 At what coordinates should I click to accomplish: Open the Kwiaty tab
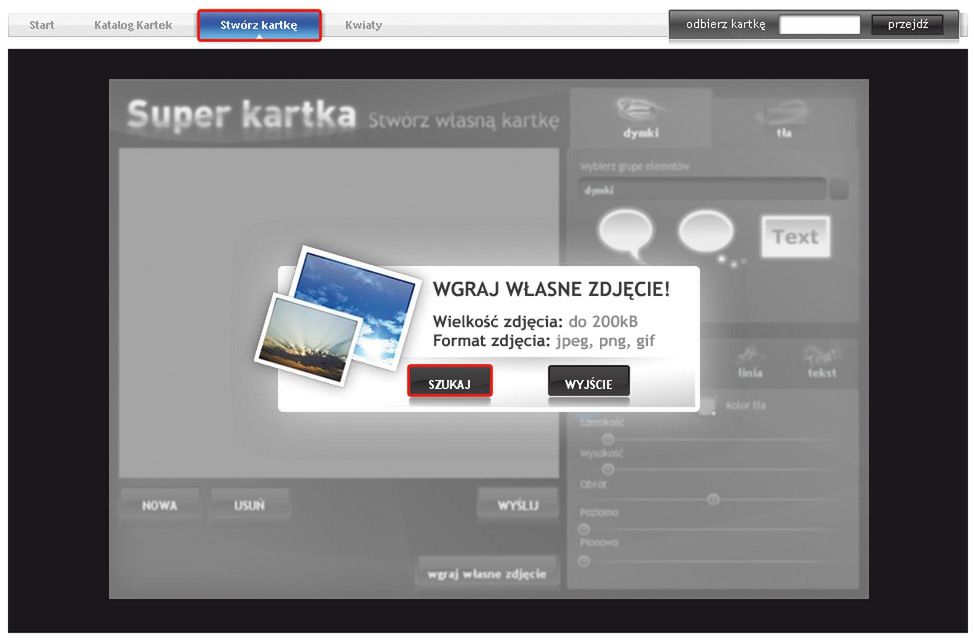[363, 25]
